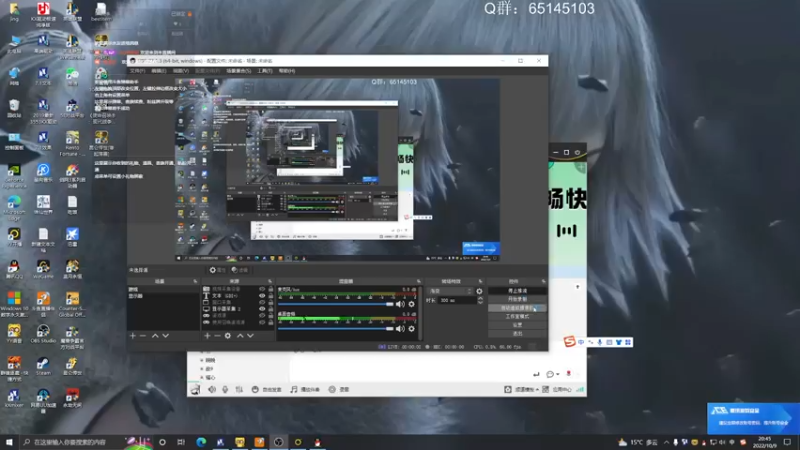Toggle visibility of the last source in the list
The image size is (800, 450).
(x=262, y=322)
